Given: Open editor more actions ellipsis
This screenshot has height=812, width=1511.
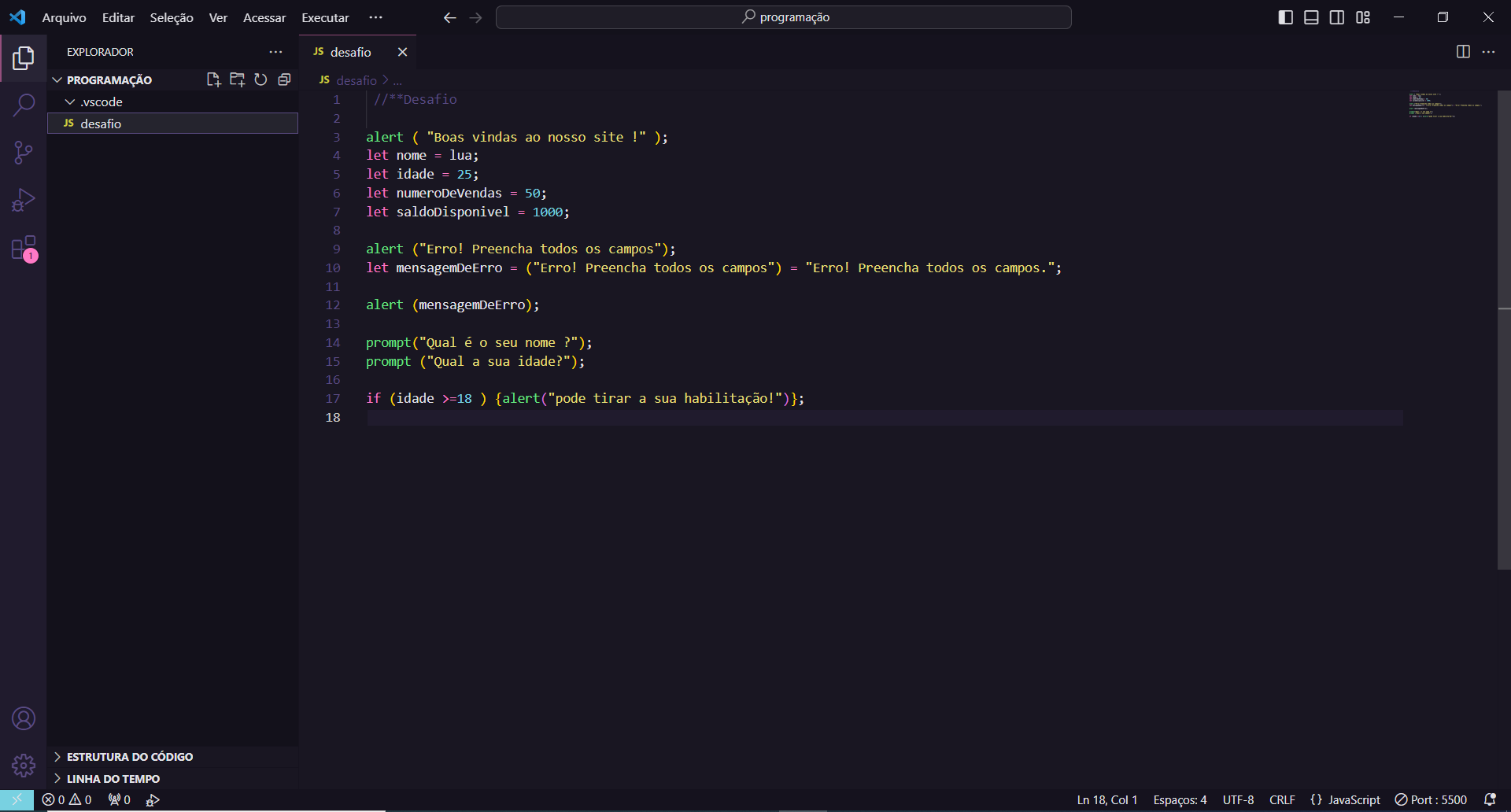Looking at the screenshot, I should click(1488, 52).
